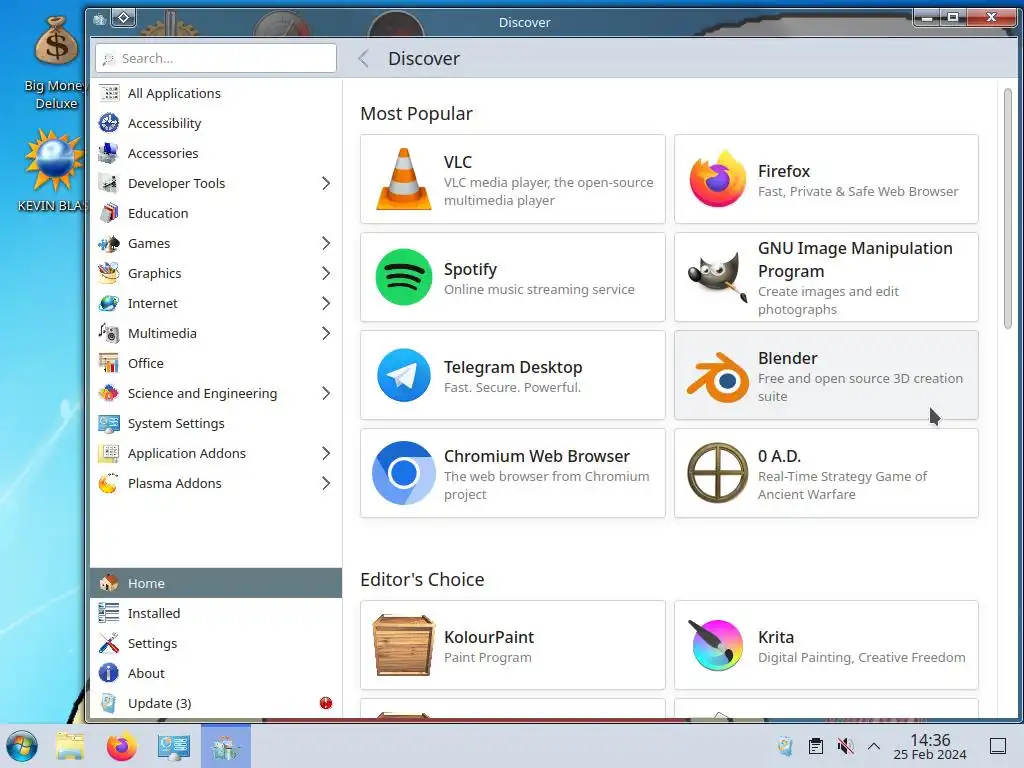Click the Office category icon
Screen dimensions: 1024x768
pyautogui.click(x=108, y=363)
